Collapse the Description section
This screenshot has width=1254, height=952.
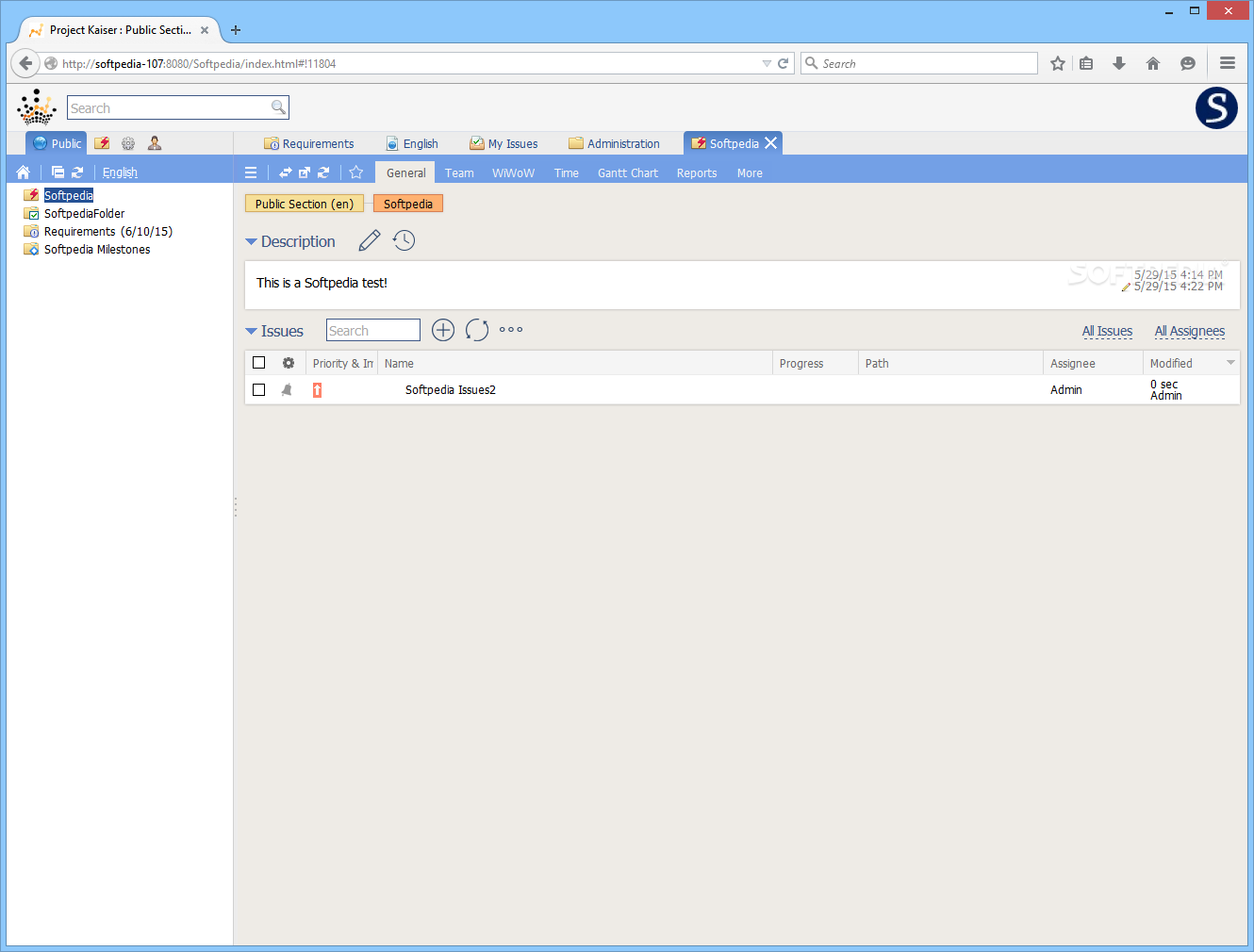click(251, 242)
